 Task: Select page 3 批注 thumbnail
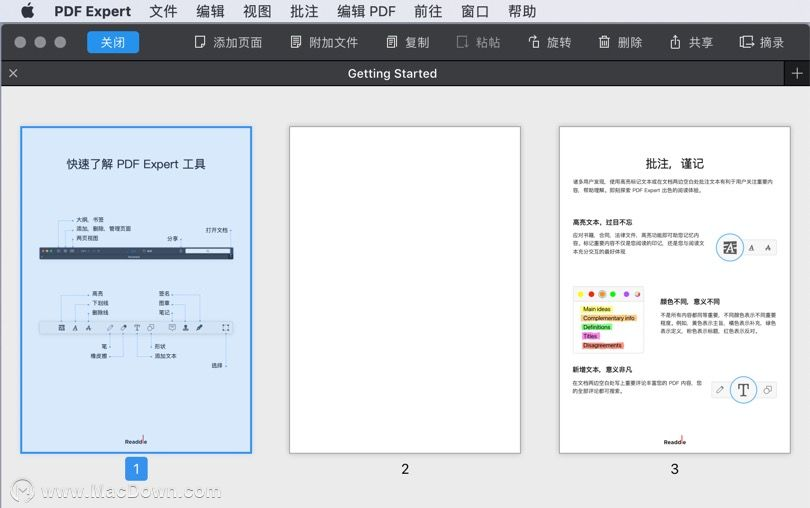(x=675, y=290)
